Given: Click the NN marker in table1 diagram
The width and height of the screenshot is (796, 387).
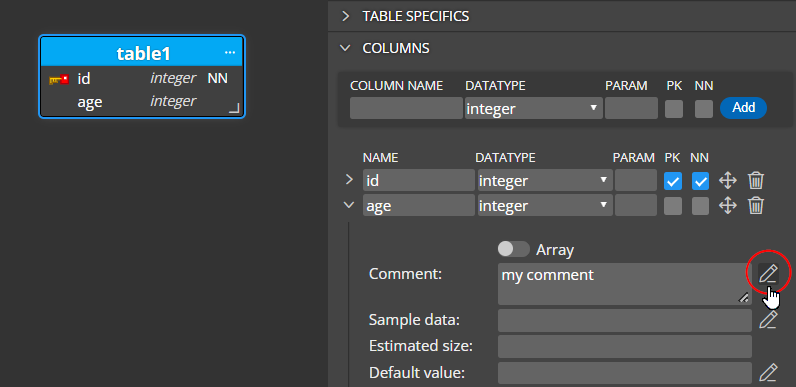Looking at the screenshot, I should click(x=217, y=78).
